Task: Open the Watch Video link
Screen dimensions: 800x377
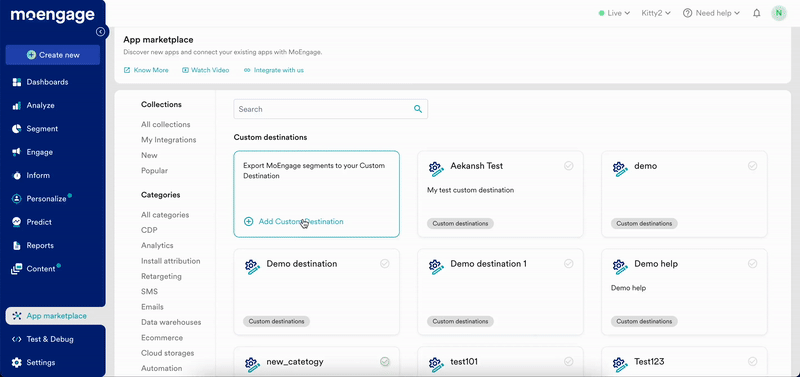Action: tap(206, 70)
